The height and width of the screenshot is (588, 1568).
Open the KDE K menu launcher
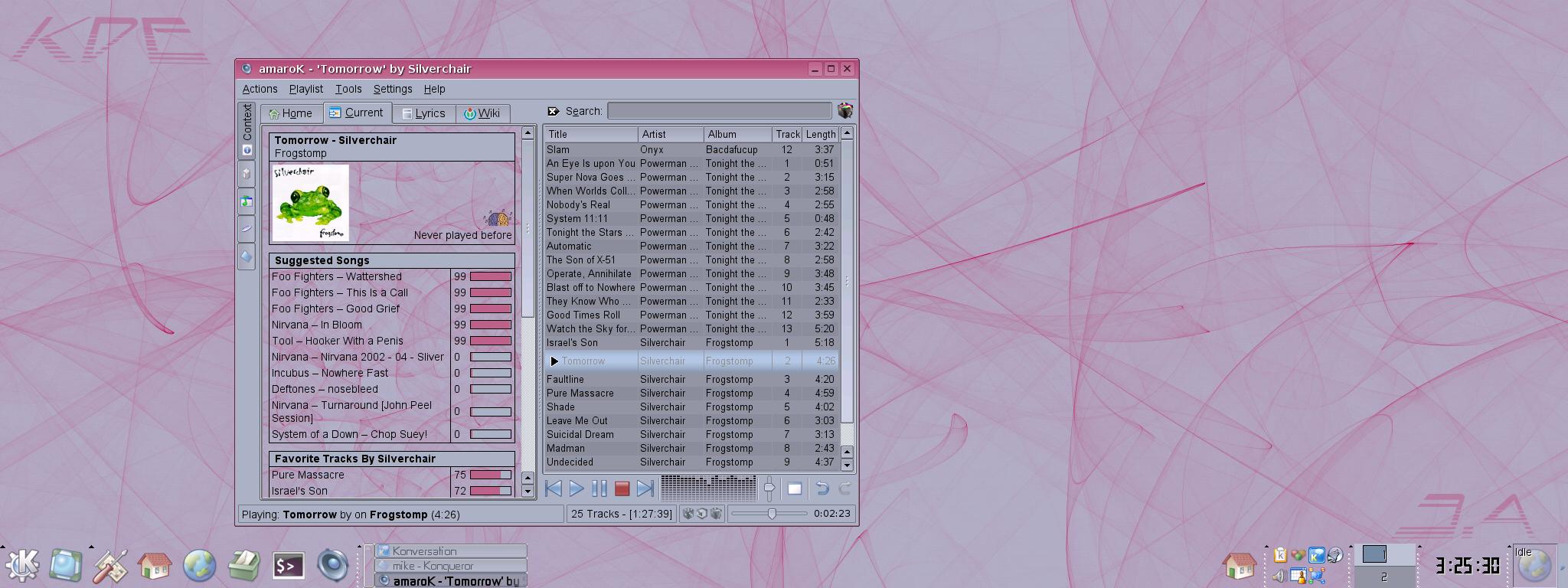pyautogui.click(x=23, y=566)
